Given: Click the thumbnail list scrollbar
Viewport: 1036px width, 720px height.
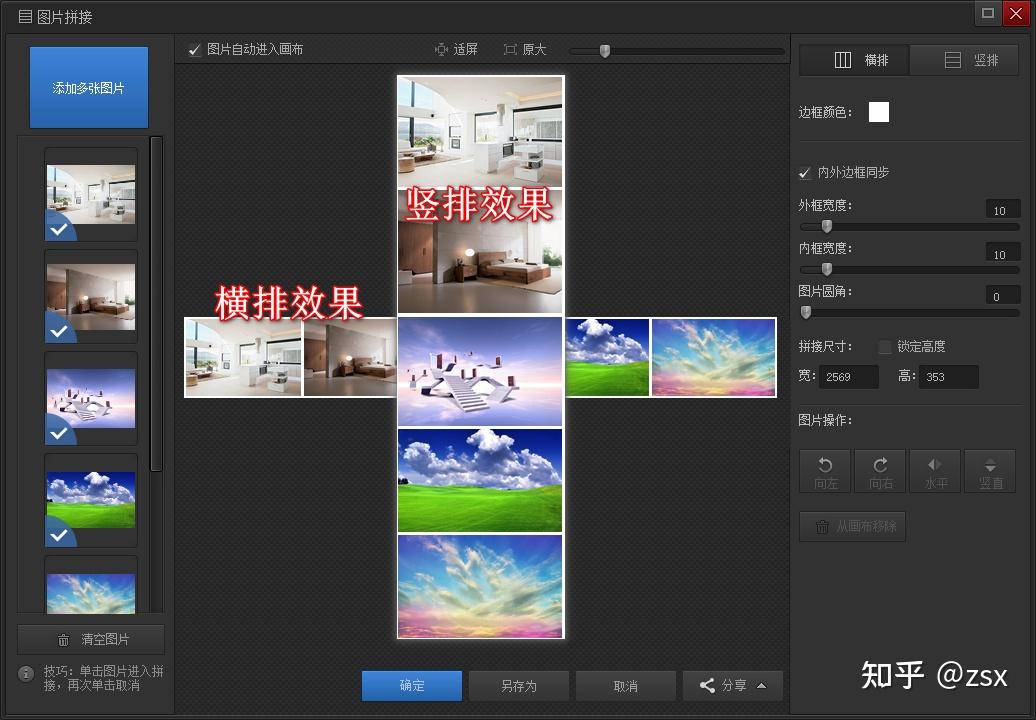Looking at the screenshot, I should click(x=157, y=304).
